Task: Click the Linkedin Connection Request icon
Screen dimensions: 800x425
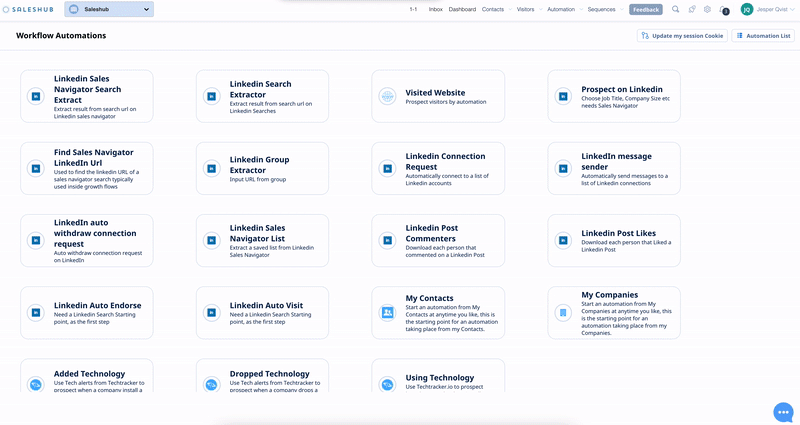Action: tap(387, 168)
